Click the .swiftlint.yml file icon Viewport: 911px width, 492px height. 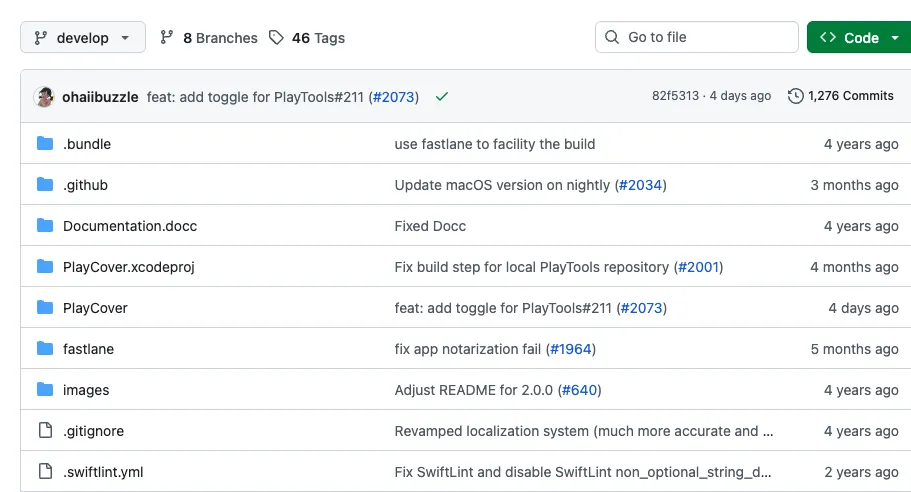click(x=45, y=472)
